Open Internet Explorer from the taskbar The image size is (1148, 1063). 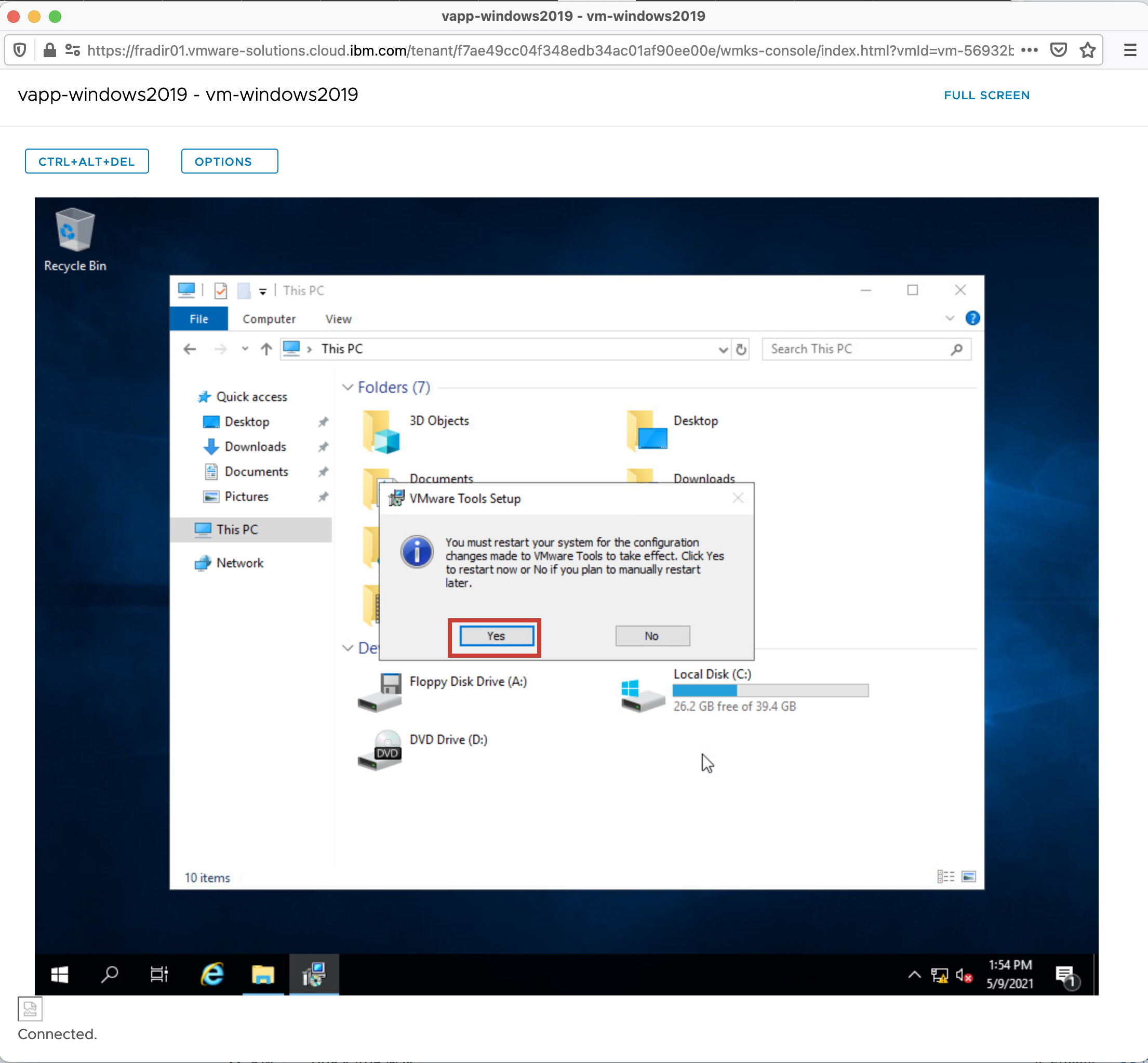212,975
